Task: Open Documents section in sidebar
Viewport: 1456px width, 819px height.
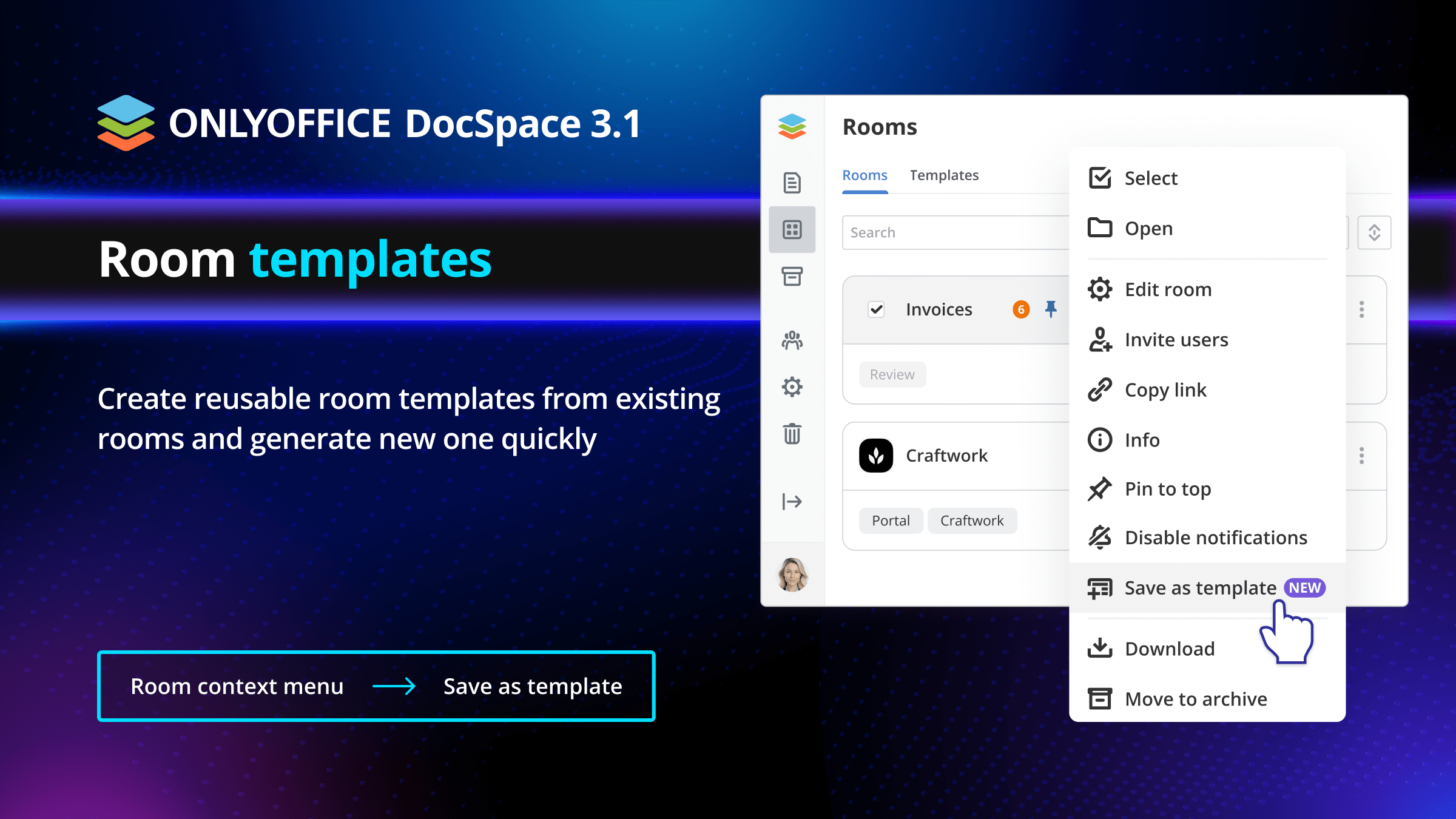Action: (792, 183)
